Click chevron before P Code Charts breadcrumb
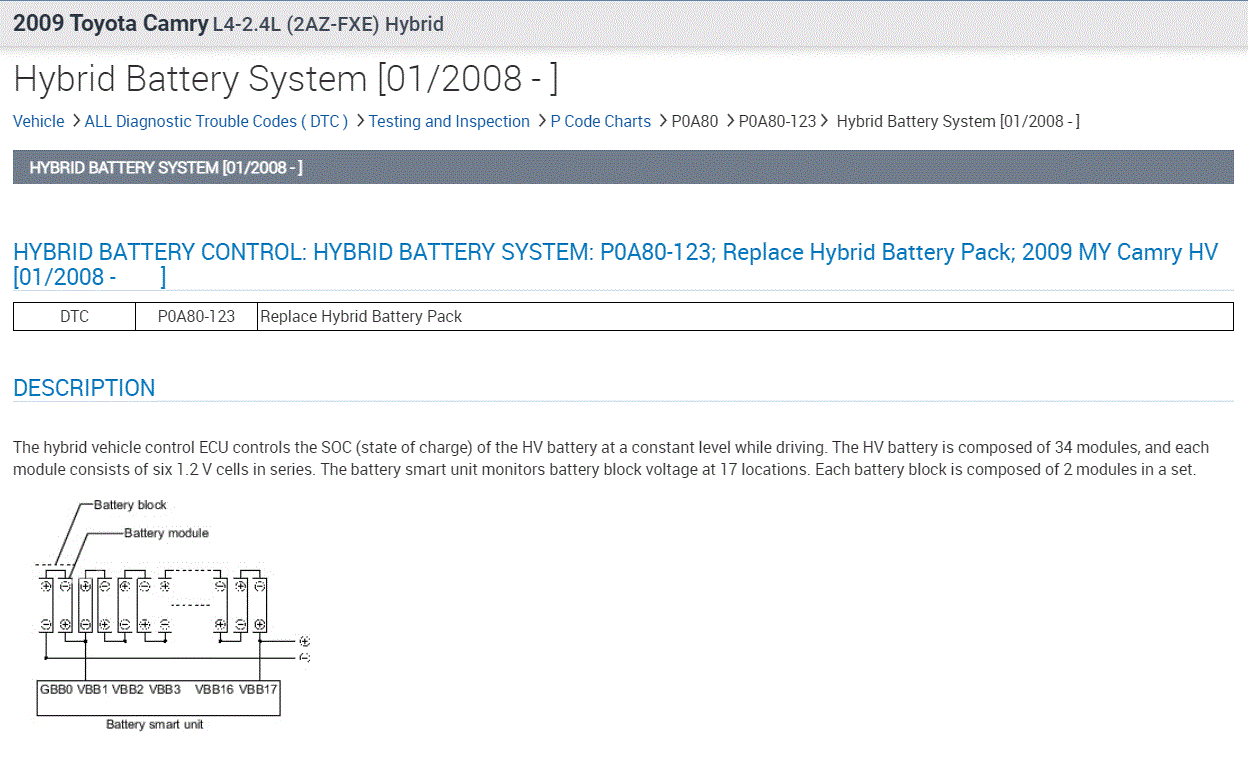Screen dimensions: 1248x762 pos(542,121)
